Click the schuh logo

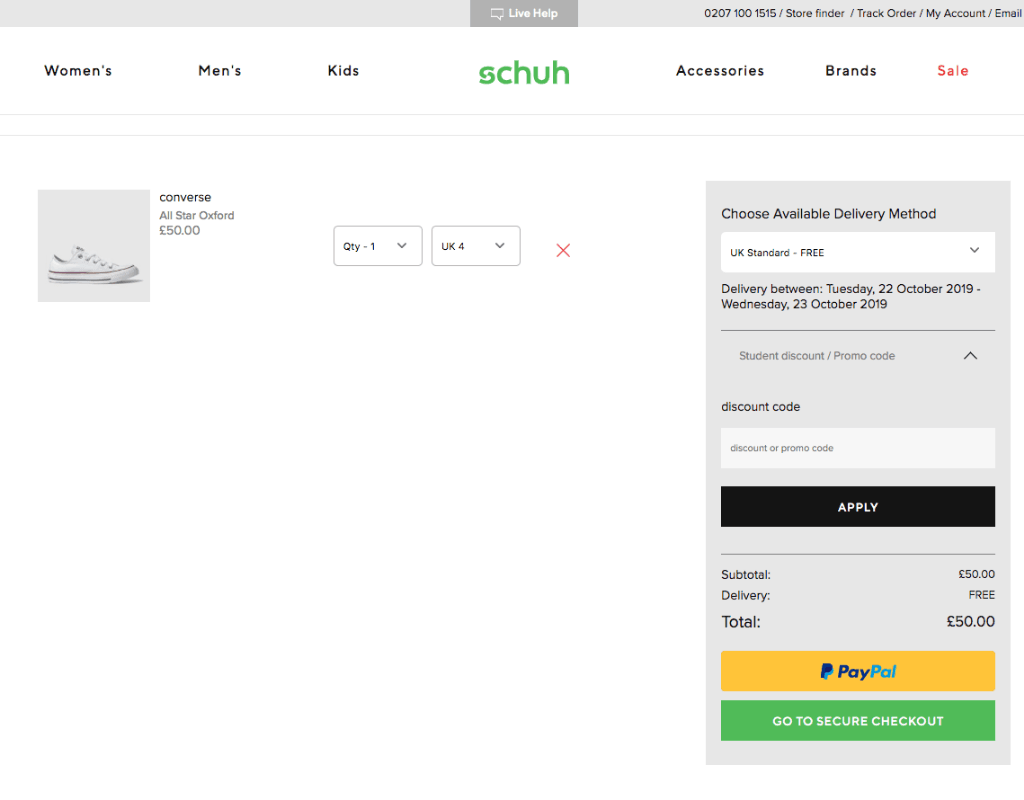(524, 72)
